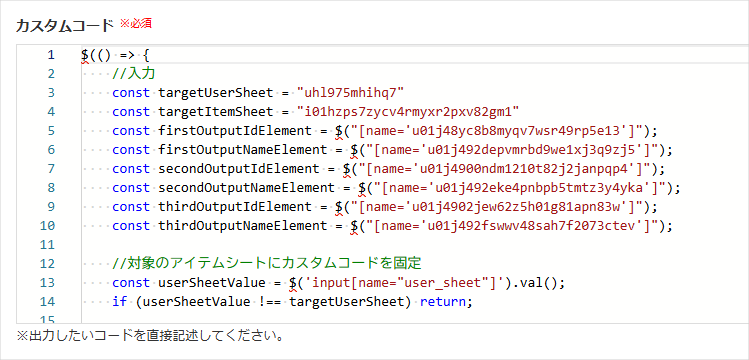Click the firstOutputNameElement identifier on line 6

tap(243, 149)
